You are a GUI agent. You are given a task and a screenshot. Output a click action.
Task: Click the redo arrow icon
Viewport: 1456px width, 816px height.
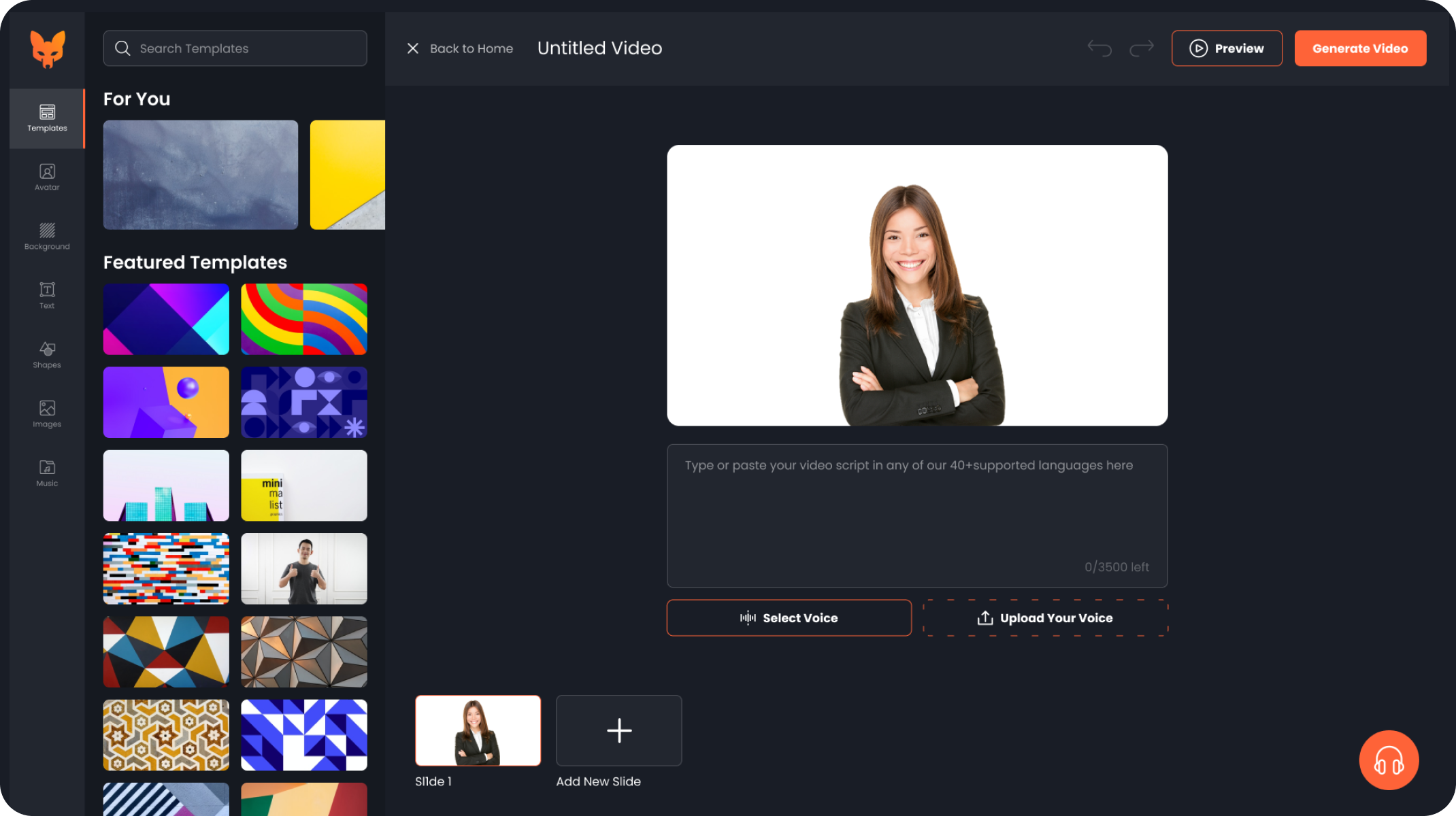[1142, 48]
